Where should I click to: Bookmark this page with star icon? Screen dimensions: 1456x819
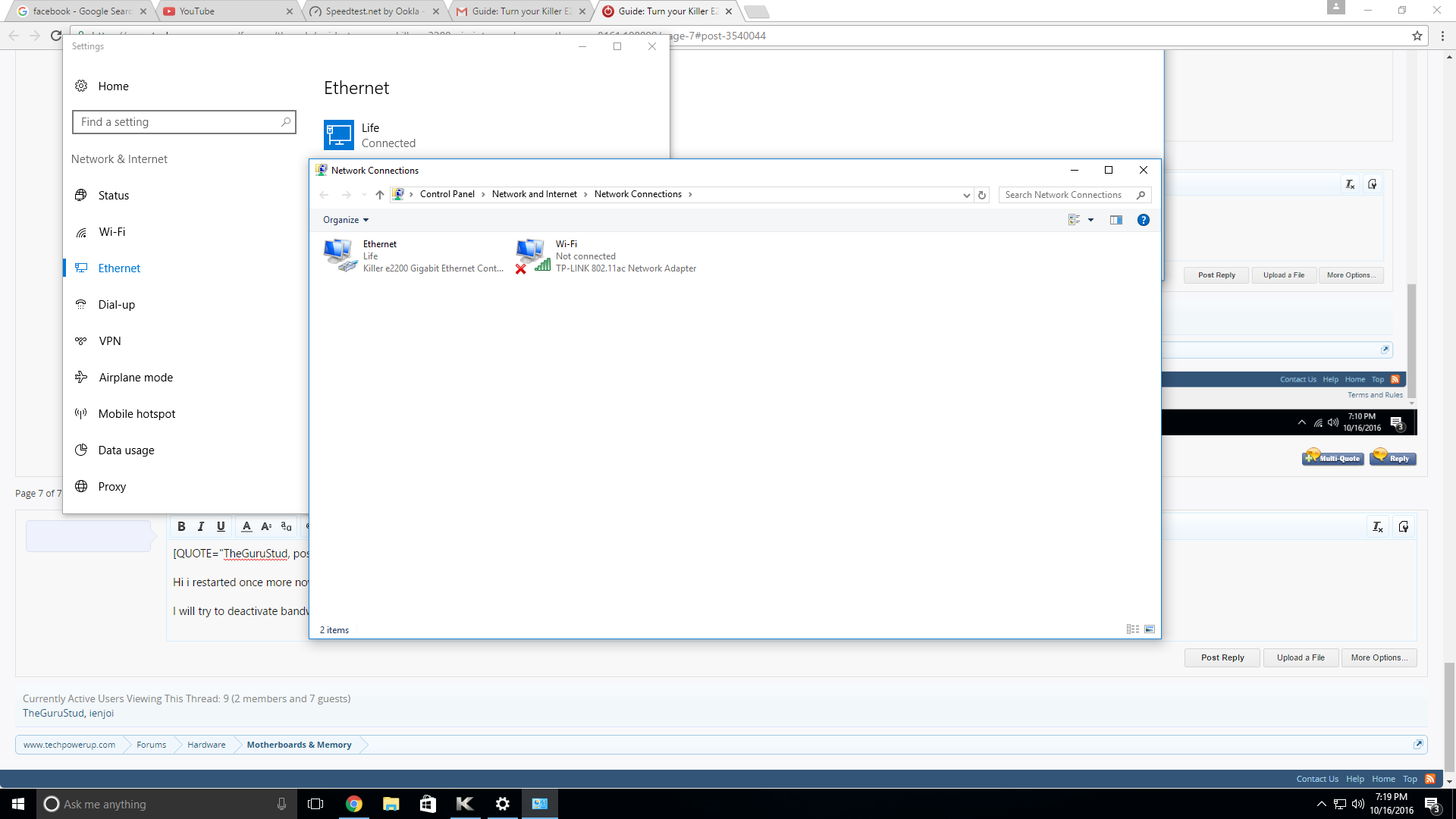pyautogui.click(x=1417, y=36)
